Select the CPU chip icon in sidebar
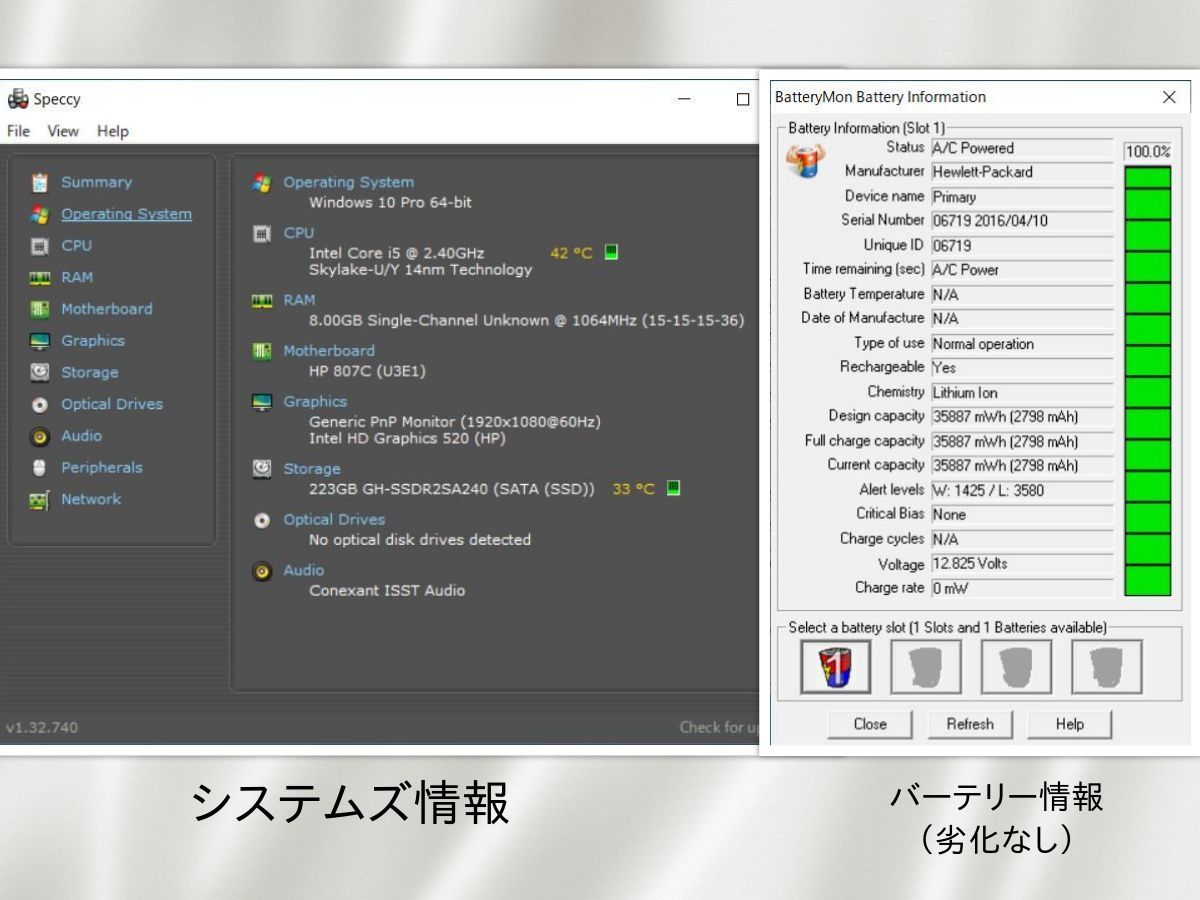 pos(40,246)
